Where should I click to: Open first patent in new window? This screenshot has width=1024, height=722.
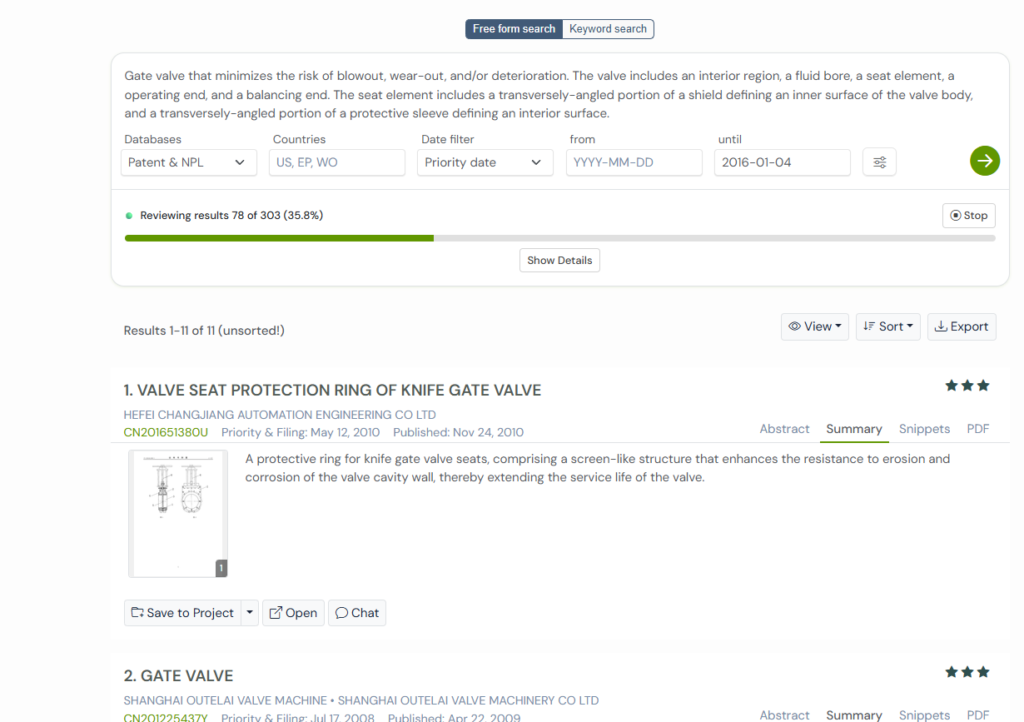point(293,613)
